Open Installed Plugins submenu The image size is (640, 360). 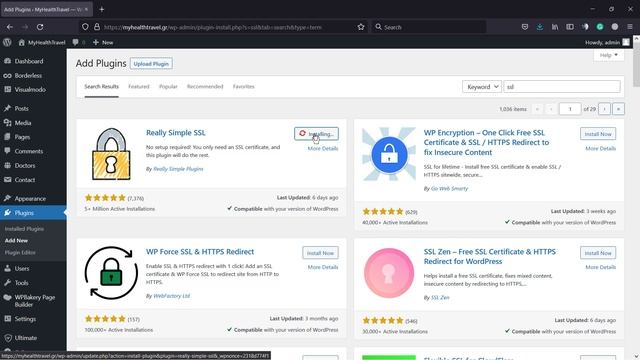(24, 229)
